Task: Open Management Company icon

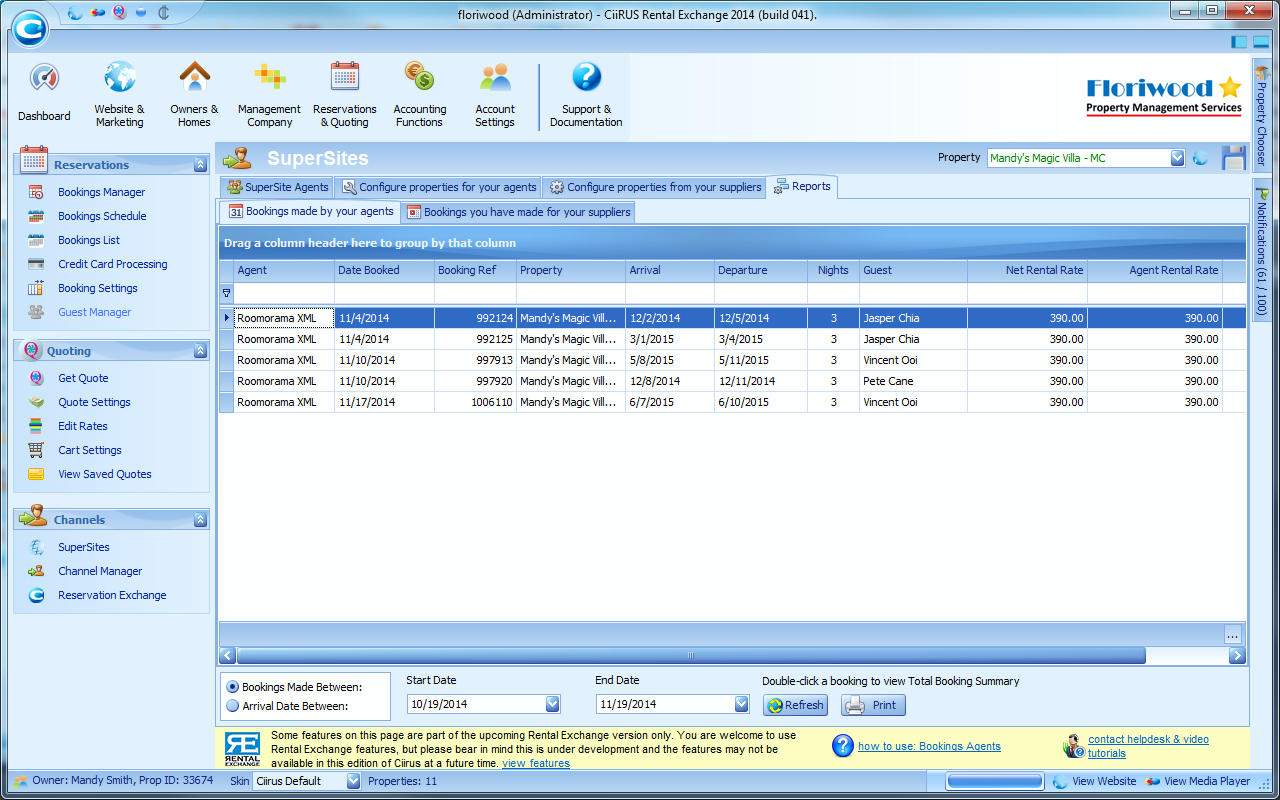Action: click(269, 77)
